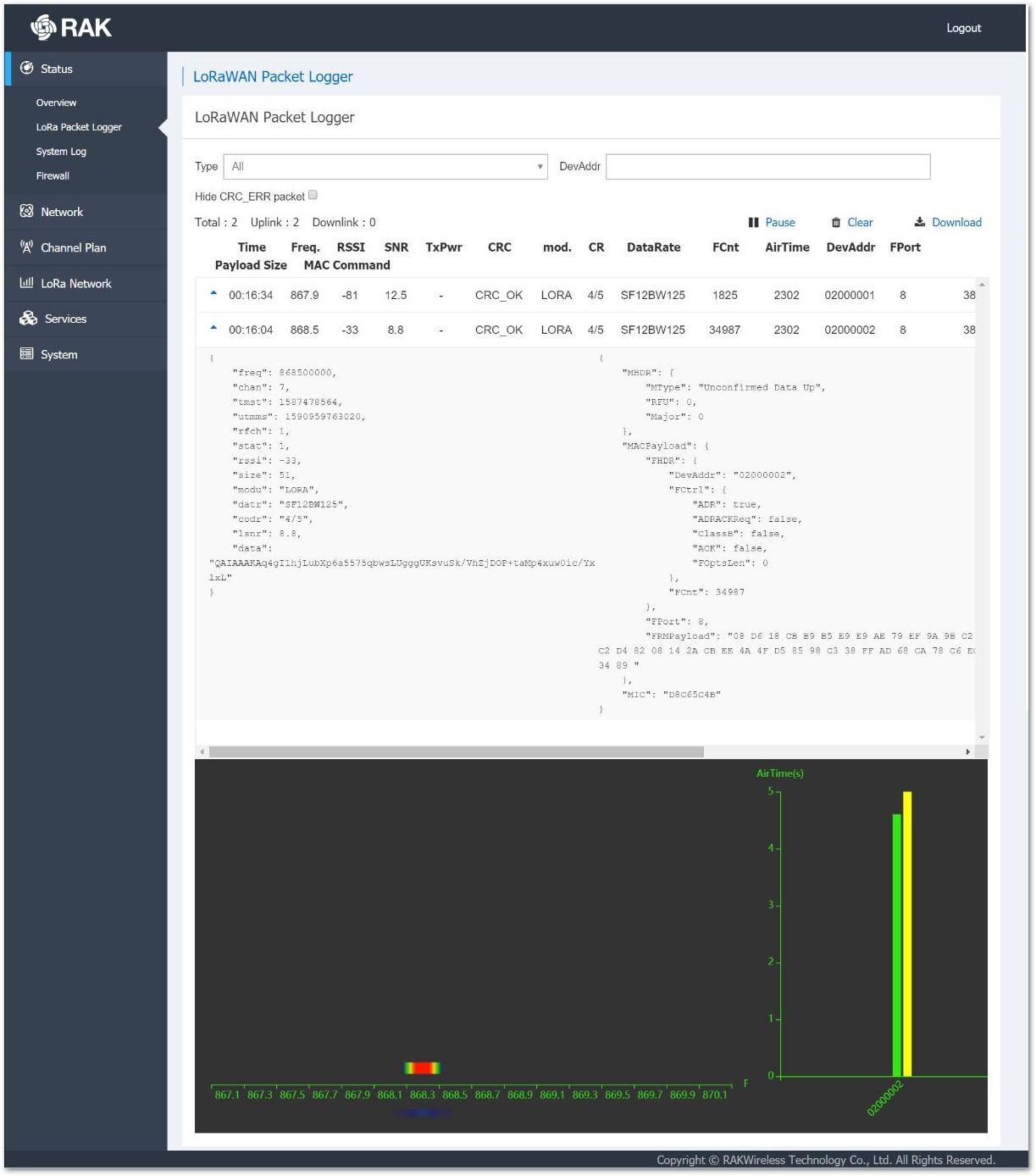Click DevAddr cell 02000002
Screen dimensions: 1036x1176
pos(850,330)
